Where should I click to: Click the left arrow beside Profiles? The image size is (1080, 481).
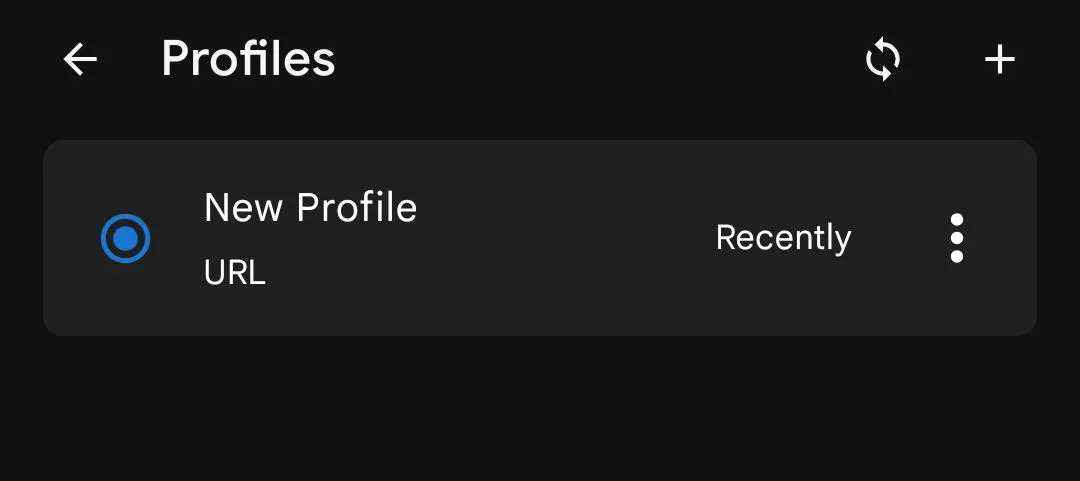point(80,60)
